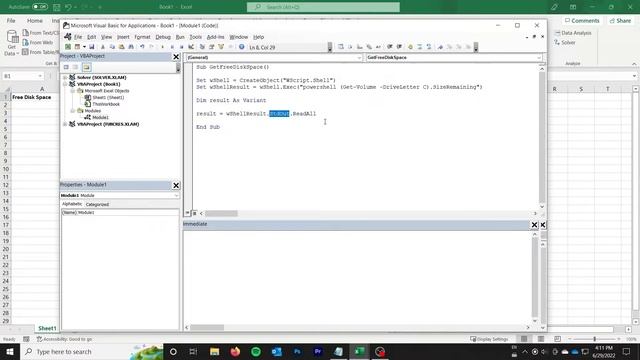
Task: Click the Break (pause) toolbar icon
Action: coord(172,47)
